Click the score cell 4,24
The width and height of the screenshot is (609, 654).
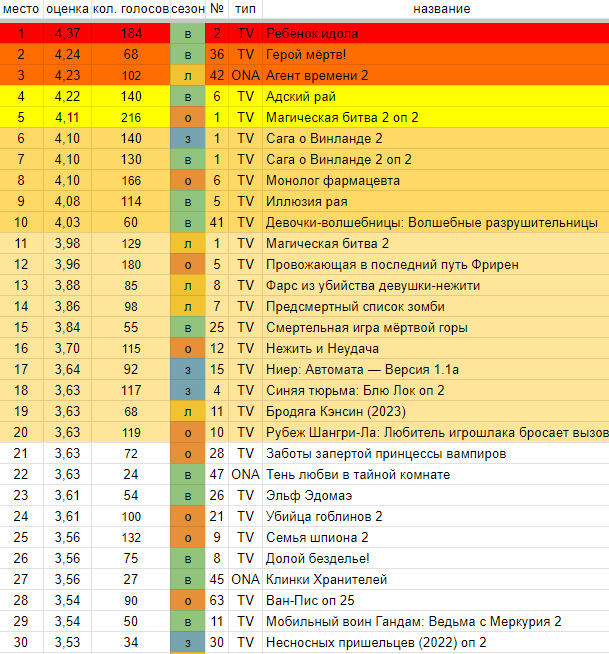tap(67, 54)
